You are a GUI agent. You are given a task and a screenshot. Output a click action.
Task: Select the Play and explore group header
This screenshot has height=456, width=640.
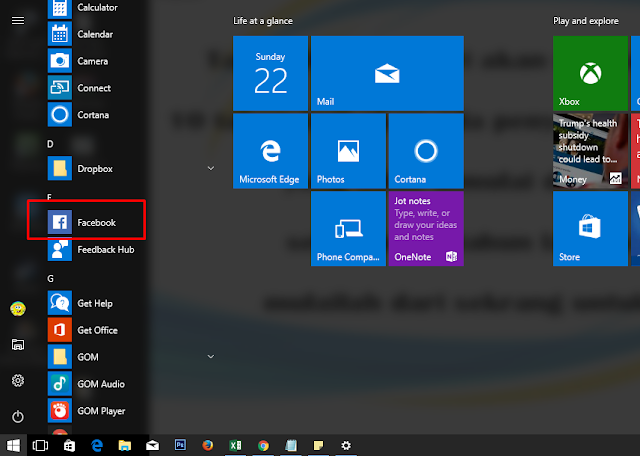(x=586, y=21)
